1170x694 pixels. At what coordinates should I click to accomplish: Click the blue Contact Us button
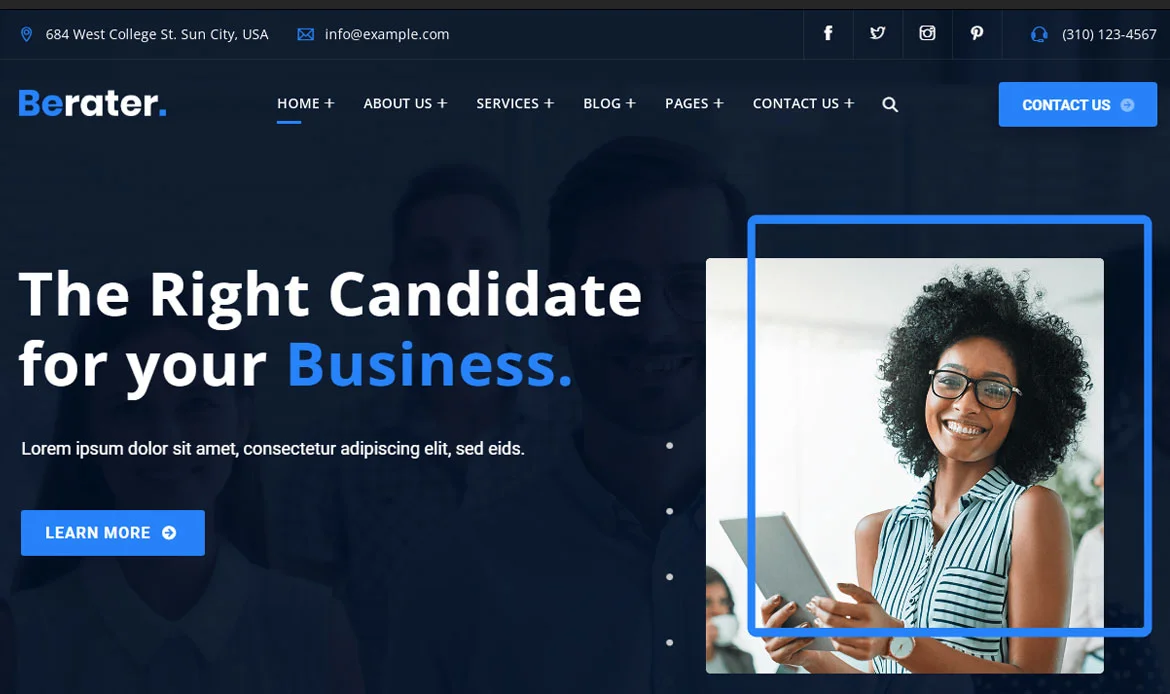tap(1077, 104)
